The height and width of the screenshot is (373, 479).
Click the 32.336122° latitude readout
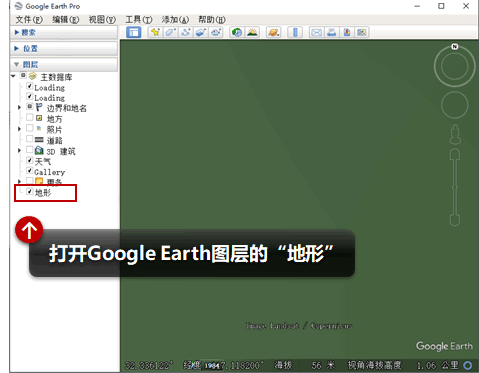coord(149,365)
